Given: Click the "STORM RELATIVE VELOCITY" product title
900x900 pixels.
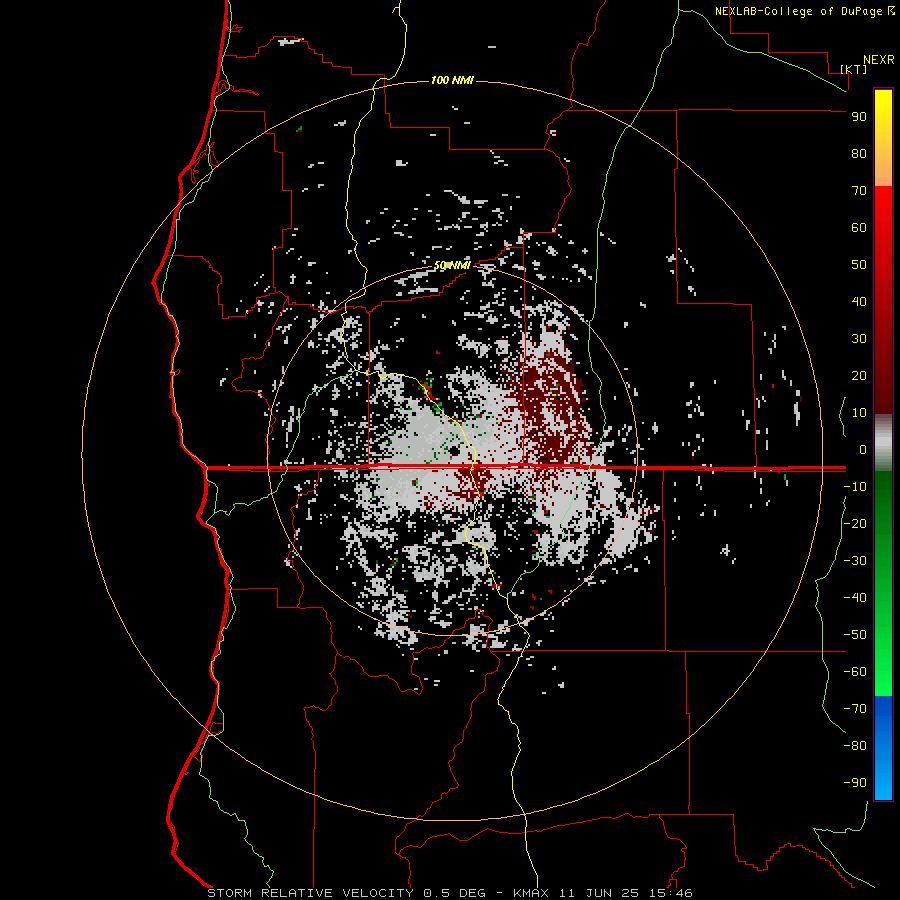Looking at the screenshot, I should coord(310,893).
